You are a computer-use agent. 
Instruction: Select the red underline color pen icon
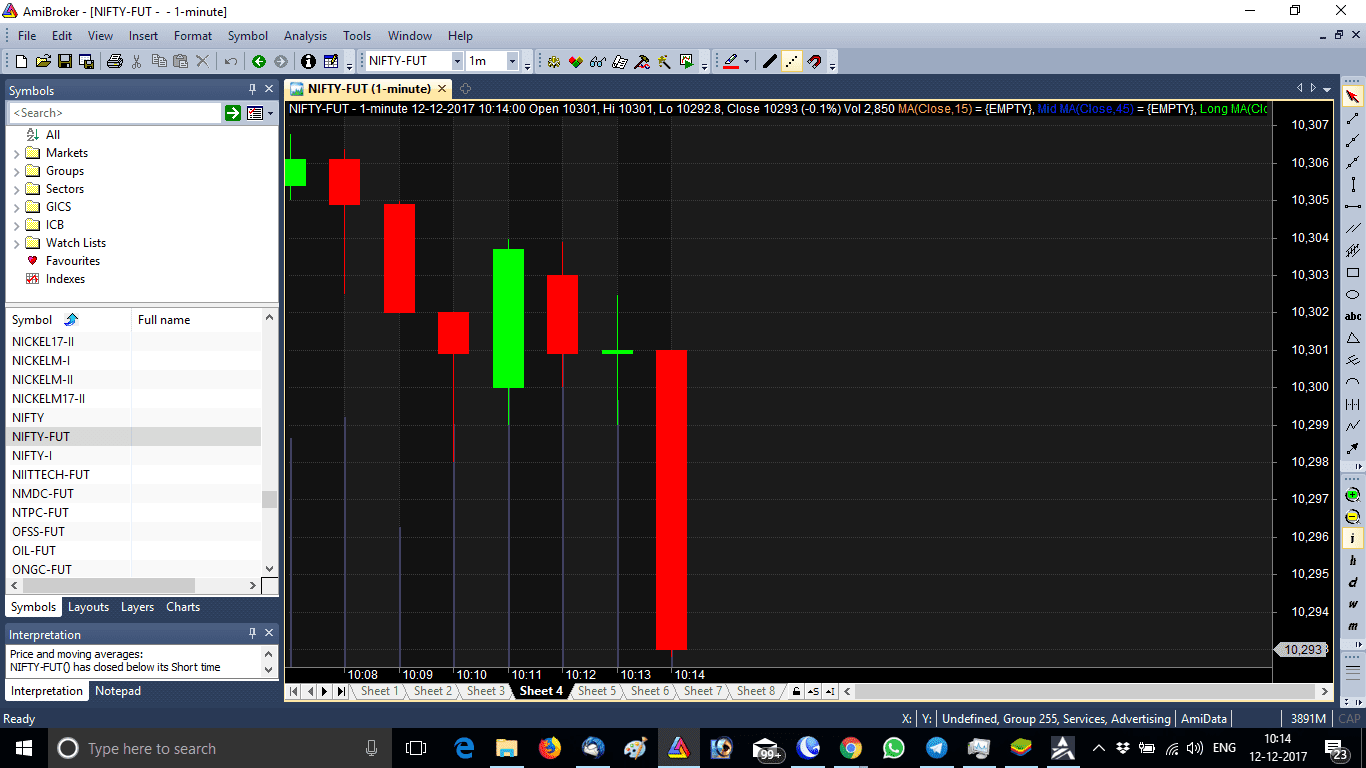730,61
